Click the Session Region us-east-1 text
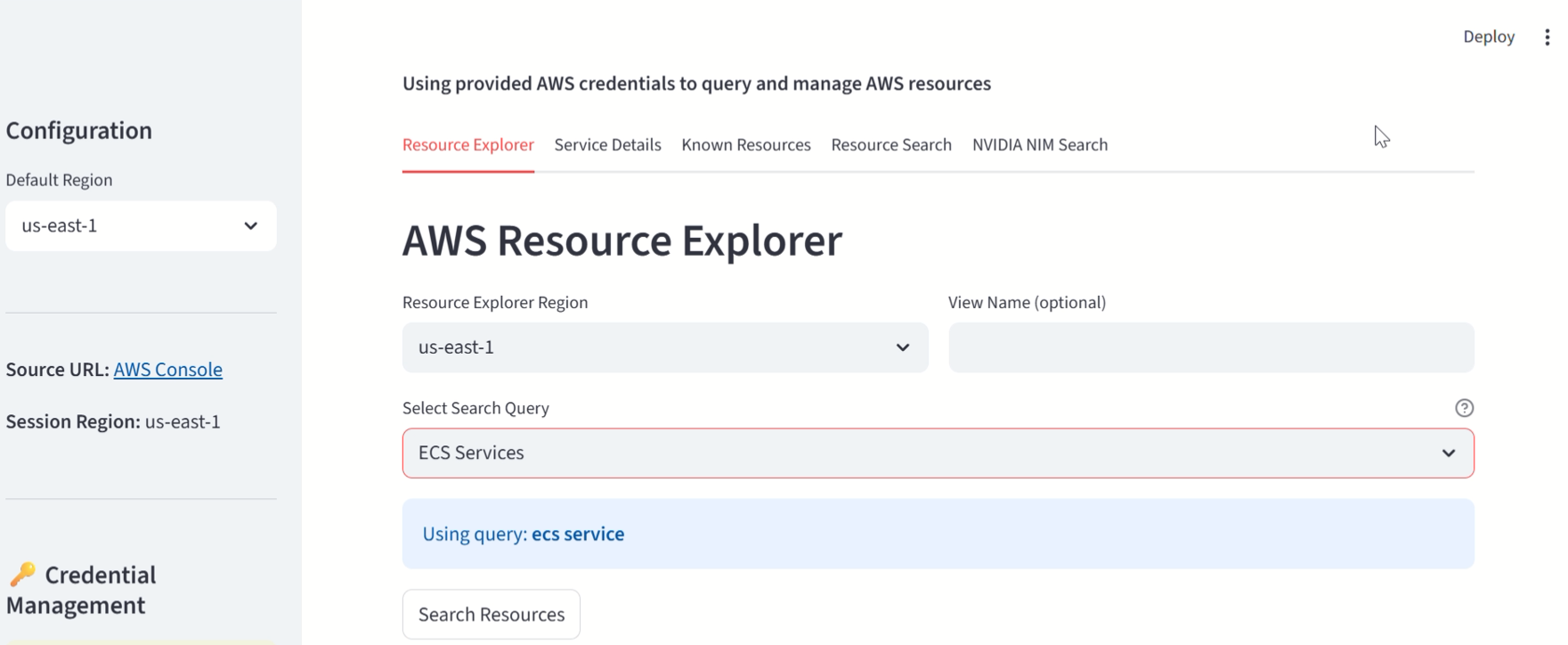The width and height of the screenshot is (1568, 645). click(113, 421)
